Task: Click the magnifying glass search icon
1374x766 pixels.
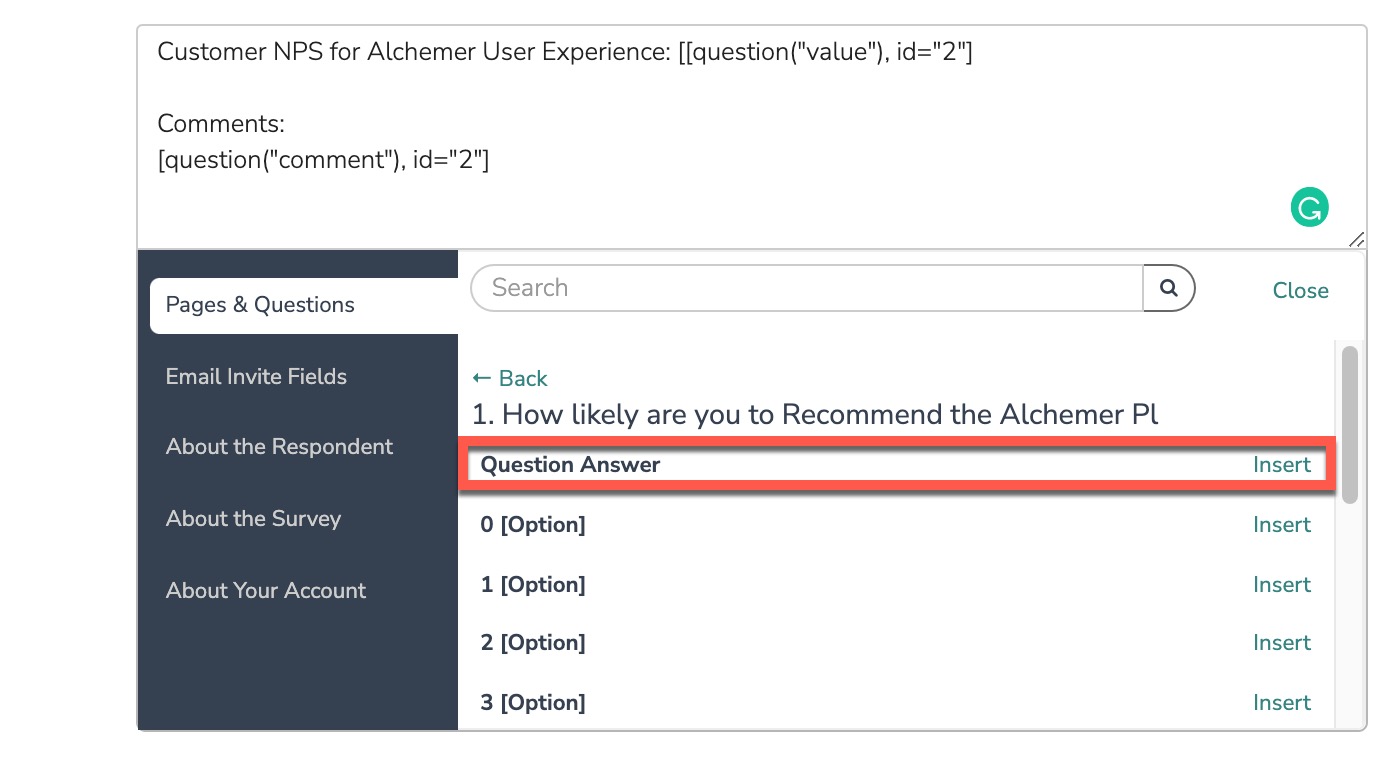Action: tap(1169, 288)
